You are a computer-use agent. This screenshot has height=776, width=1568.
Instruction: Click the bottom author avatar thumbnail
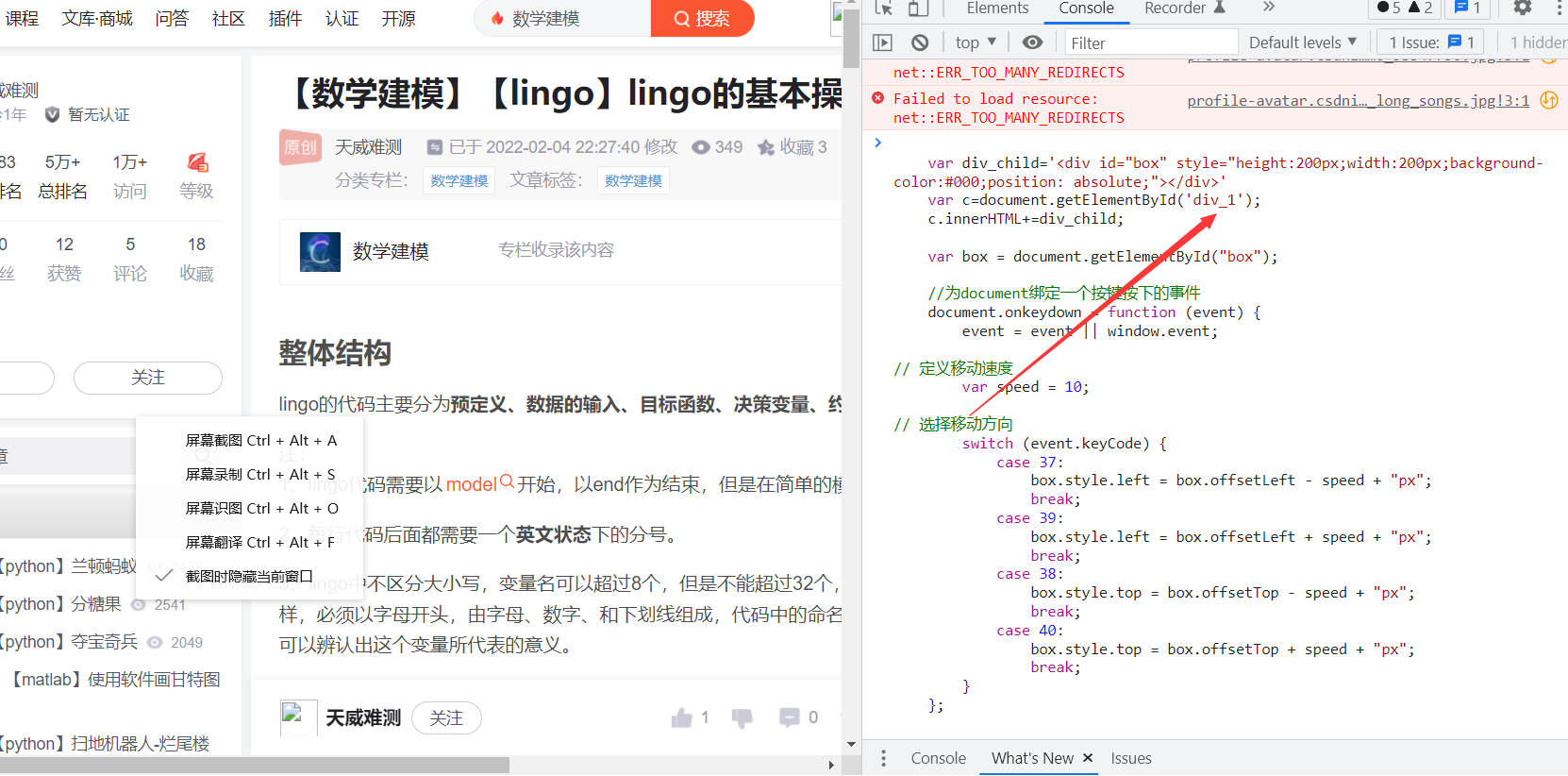(298, 718)
